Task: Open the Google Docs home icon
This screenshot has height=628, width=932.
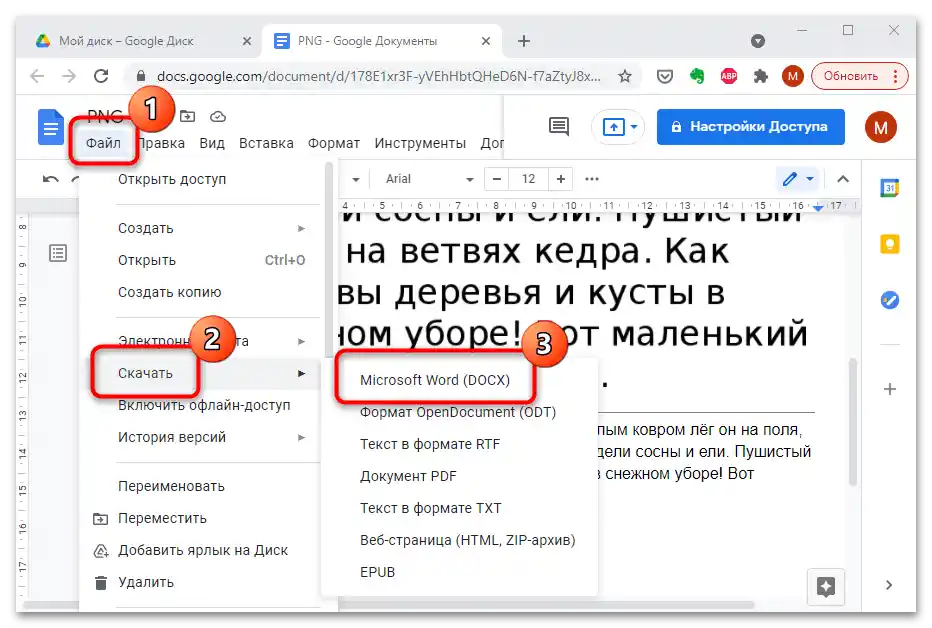Action: (51, 127)
